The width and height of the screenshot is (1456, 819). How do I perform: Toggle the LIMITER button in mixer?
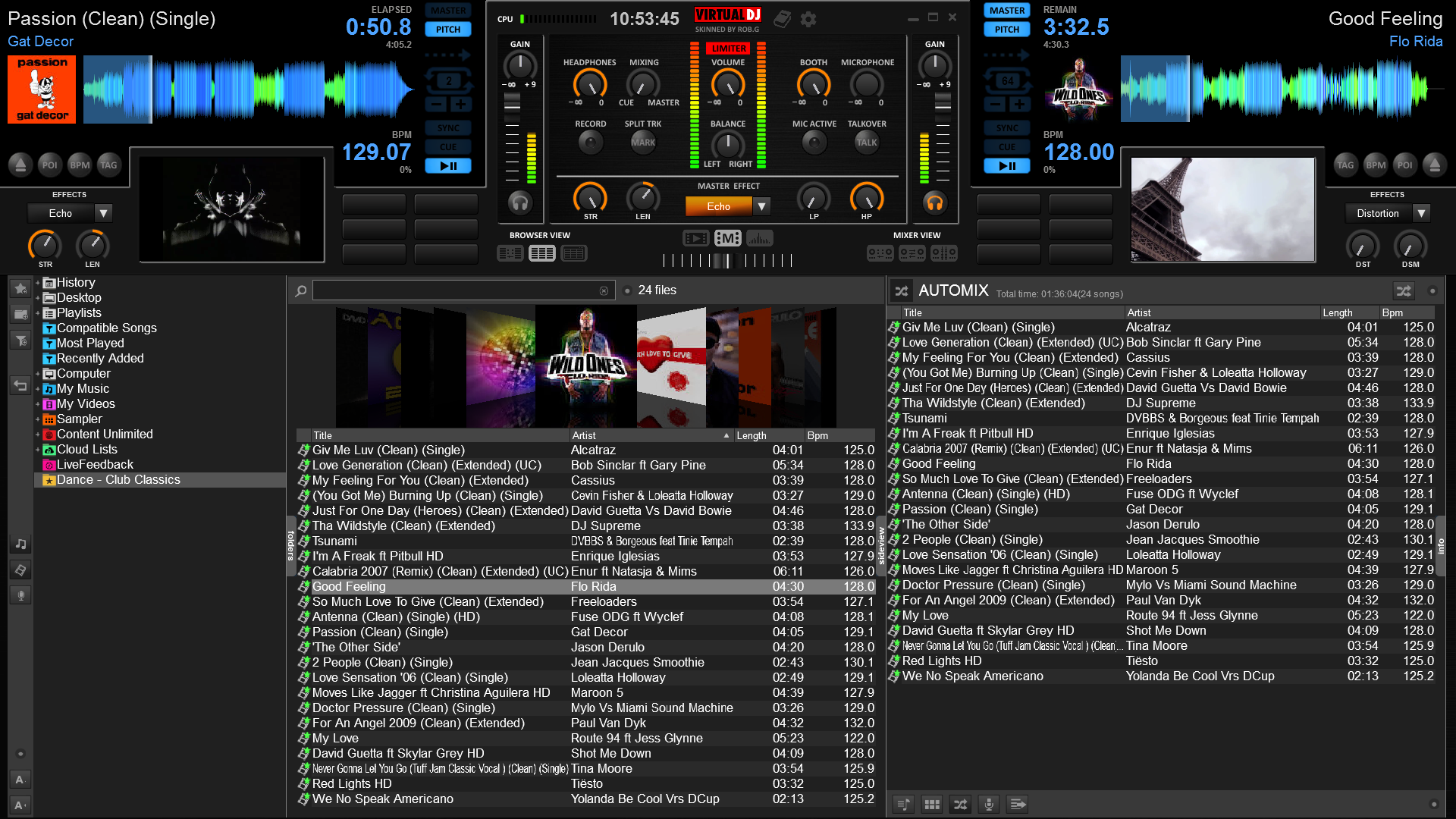(x=726, y=46)
